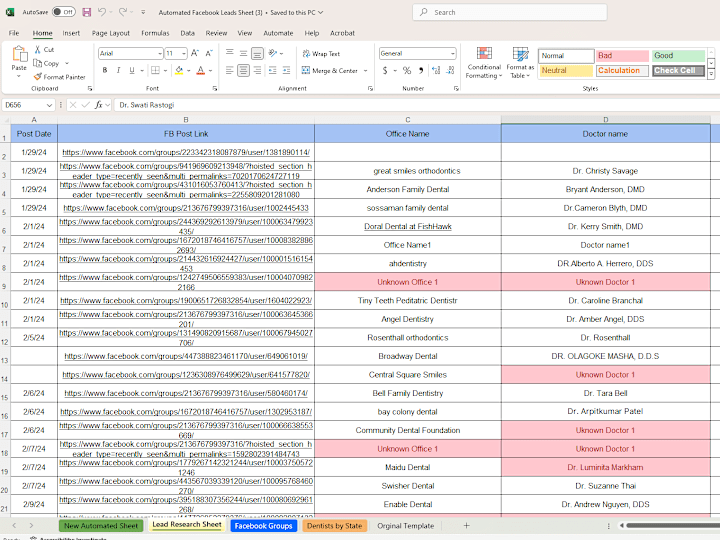Toggle Wrap Text
The width and height of the screenshot is (720, 540).
(x=321, y=54)
